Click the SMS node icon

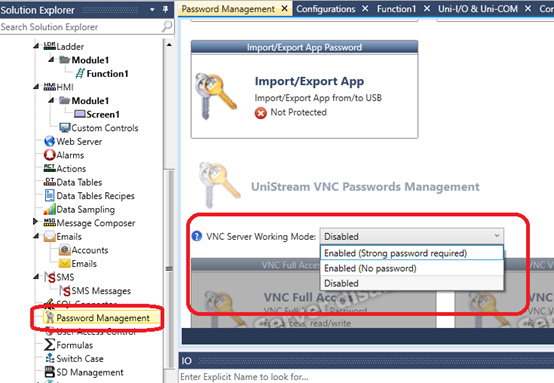(x=50, y=277)
